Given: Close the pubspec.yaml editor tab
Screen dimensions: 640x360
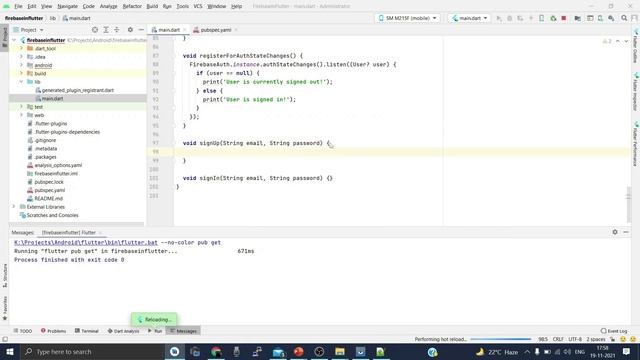Looking at the screenshot, I should [x=236, y=30].
